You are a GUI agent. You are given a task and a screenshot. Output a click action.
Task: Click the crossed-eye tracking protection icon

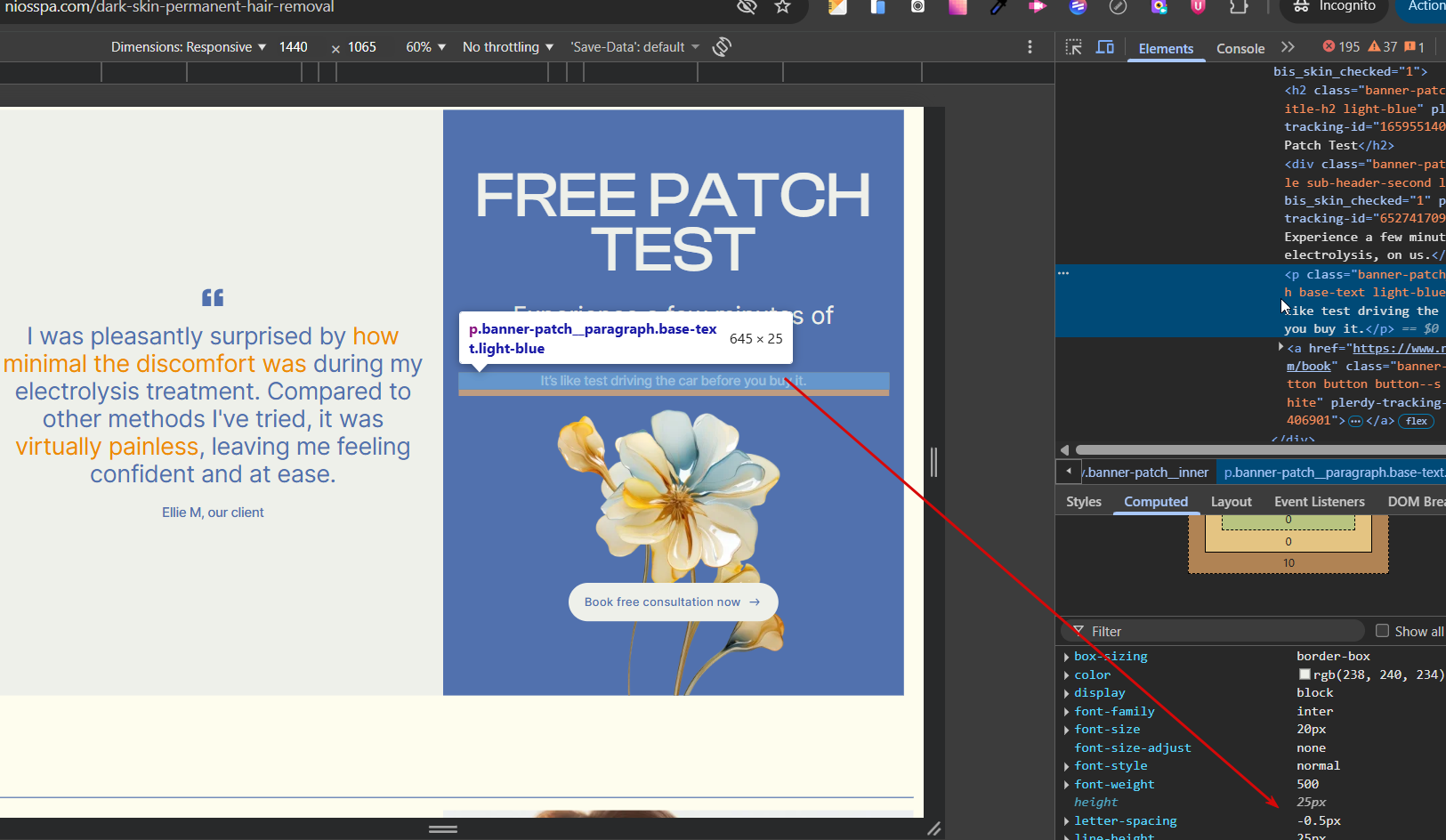[747, 7]
